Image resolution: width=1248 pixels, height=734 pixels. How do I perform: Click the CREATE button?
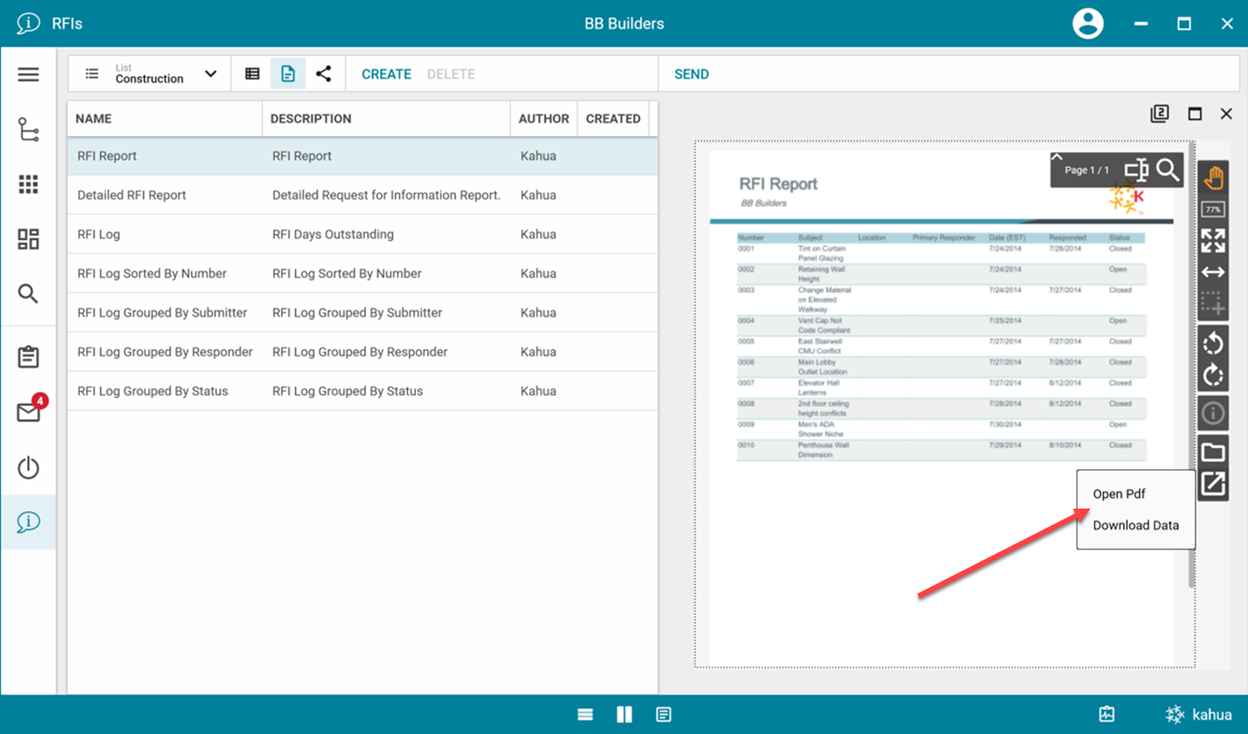(386, 74)
